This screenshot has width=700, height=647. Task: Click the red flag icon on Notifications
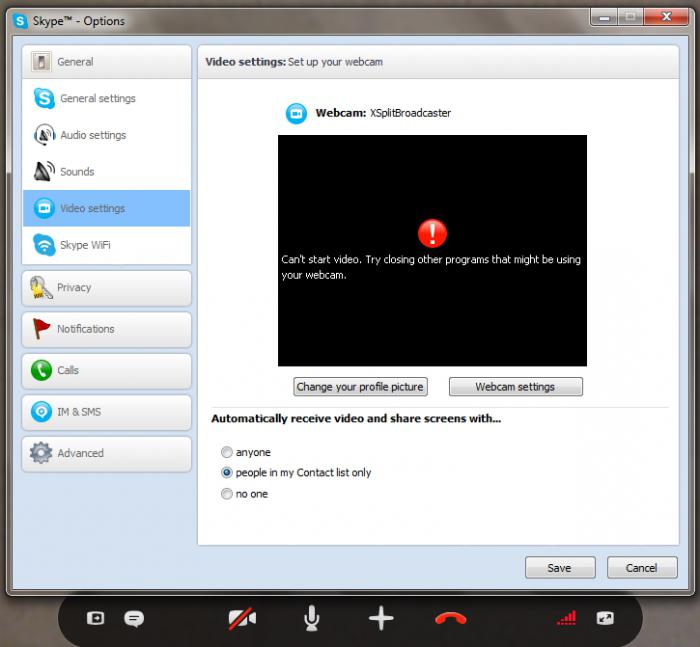click(x=41, y=329)
